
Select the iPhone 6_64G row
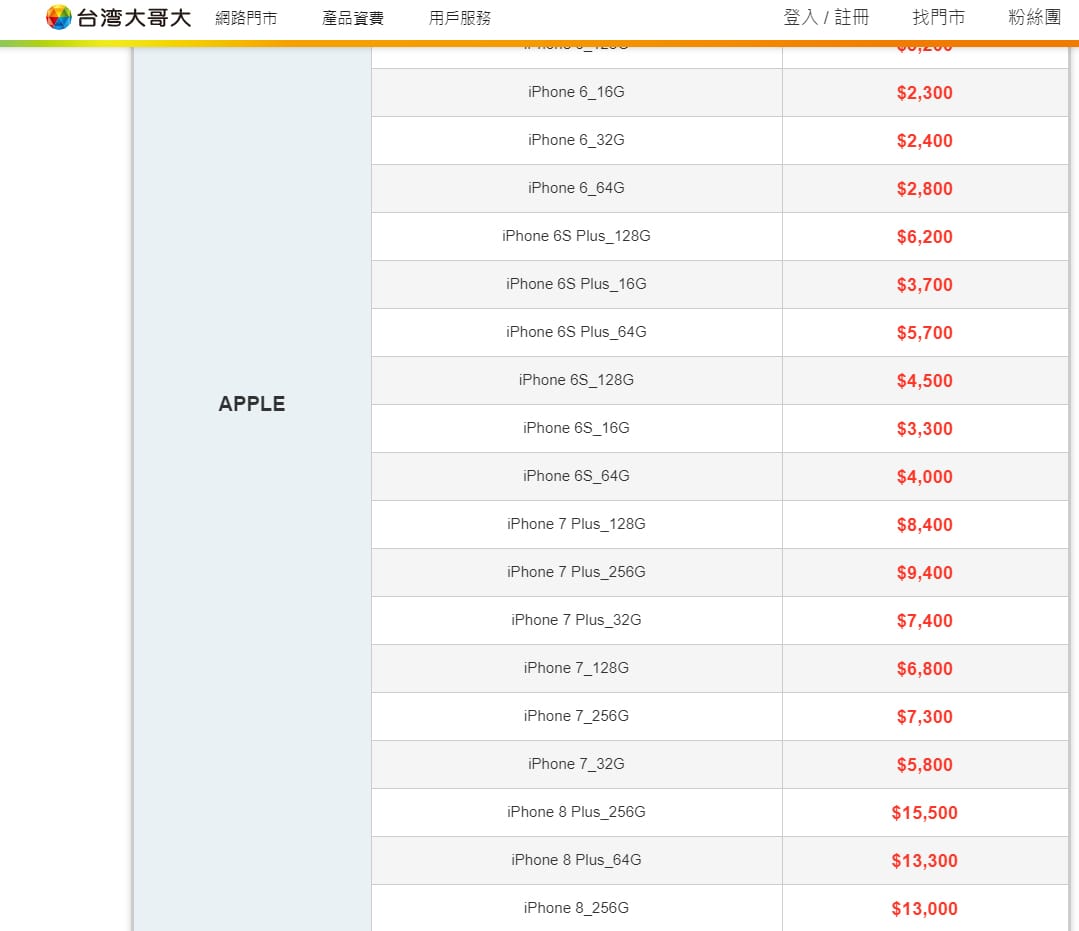[x=720, y=189]
